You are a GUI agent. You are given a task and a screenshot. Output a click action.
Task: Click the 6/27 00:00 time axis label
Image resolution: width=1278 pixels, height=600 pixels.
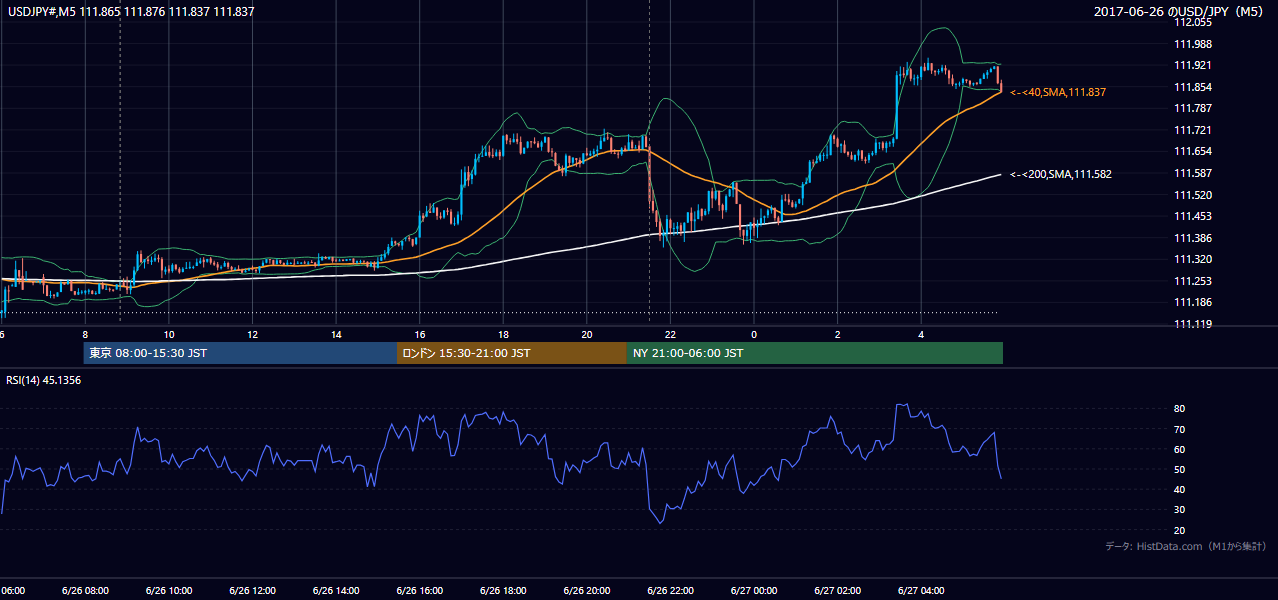(753, 591)
